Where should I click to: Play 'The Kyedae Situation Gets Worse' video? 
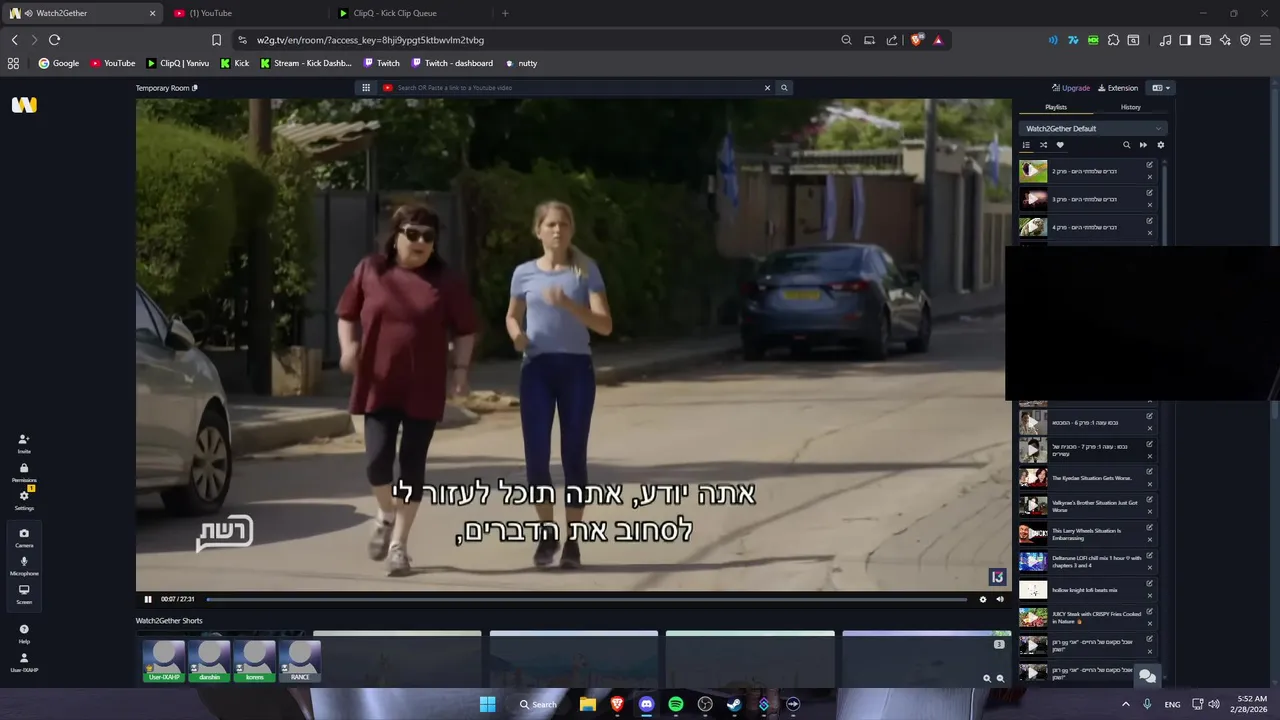click(x=1033, y=478)
